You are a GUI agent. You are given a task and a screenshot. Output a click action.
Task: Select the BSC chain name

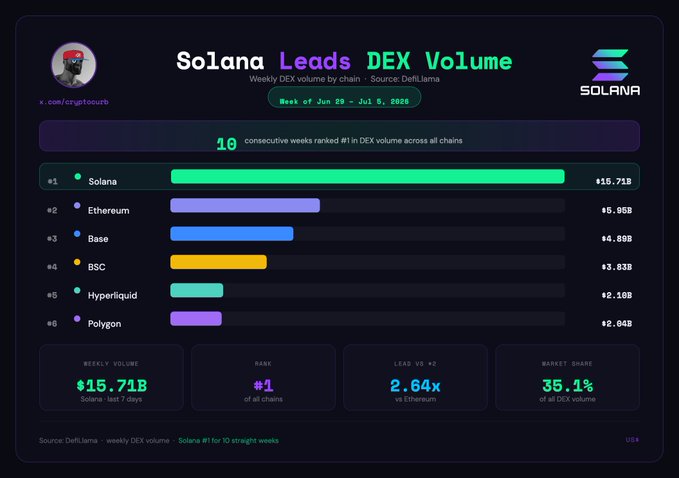(x=97, y=267)
